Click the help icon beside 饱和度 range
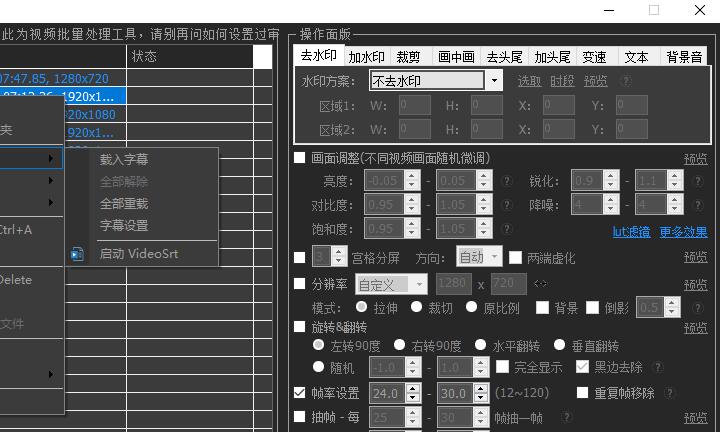This screenshot has width=720, height=432. pos(507,229)
